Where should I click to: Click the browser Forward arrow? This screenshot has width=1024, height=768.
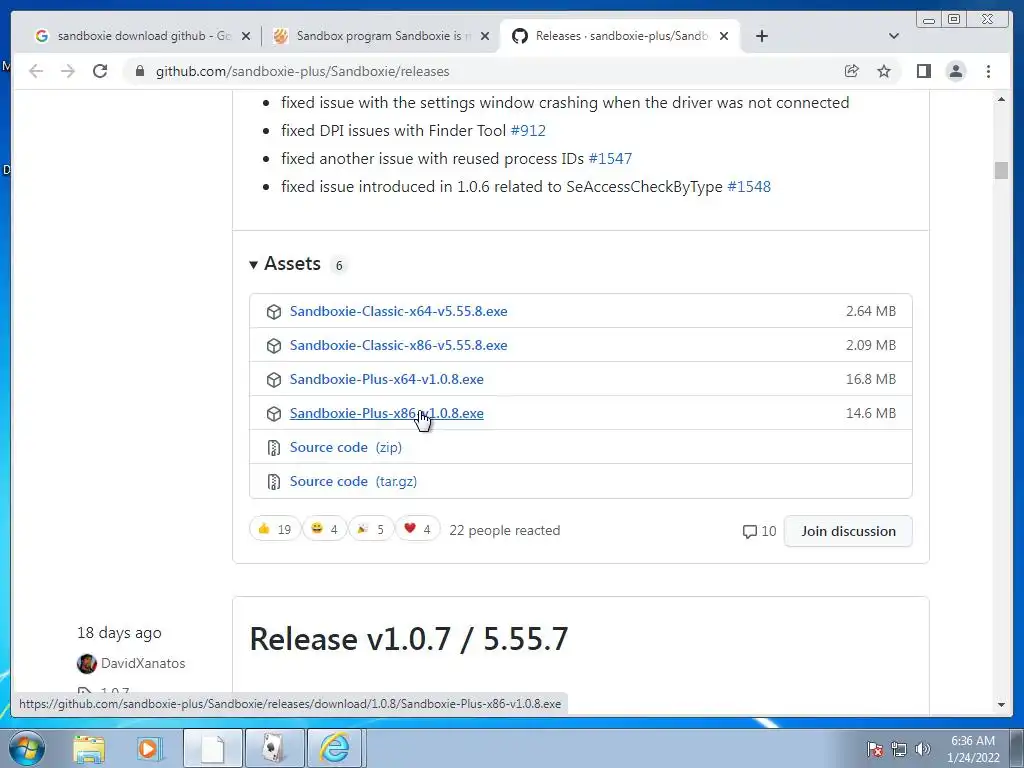click(x=68, y=71)
